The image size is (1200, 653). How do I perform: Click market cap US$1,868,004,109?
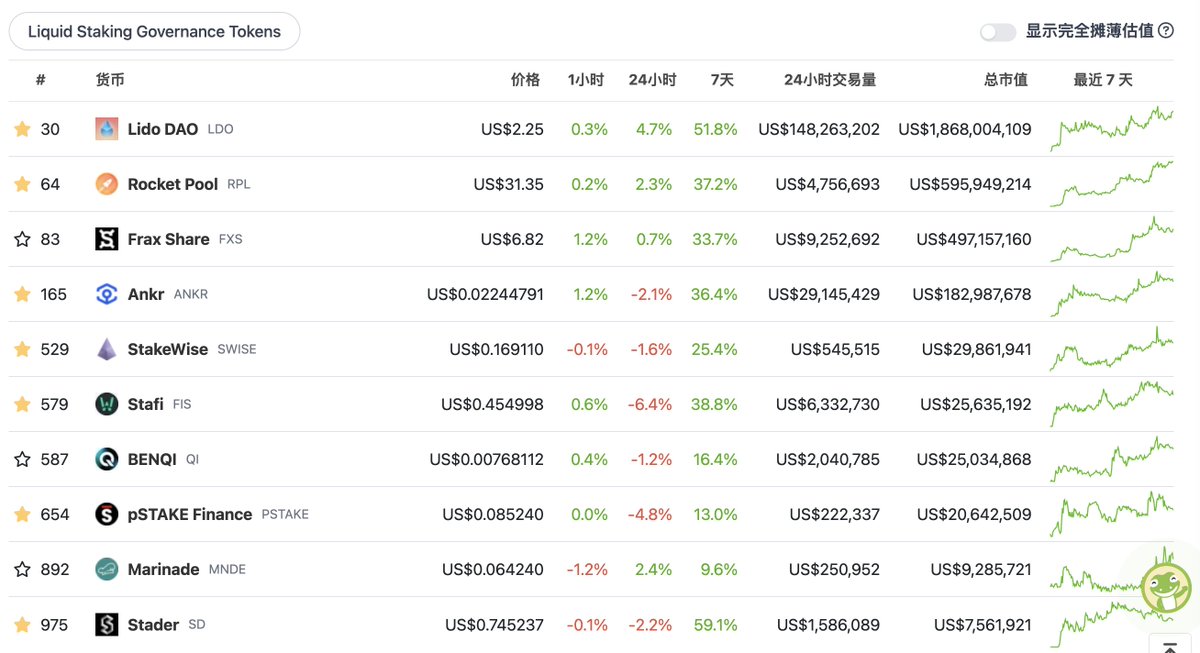[965, 129]
